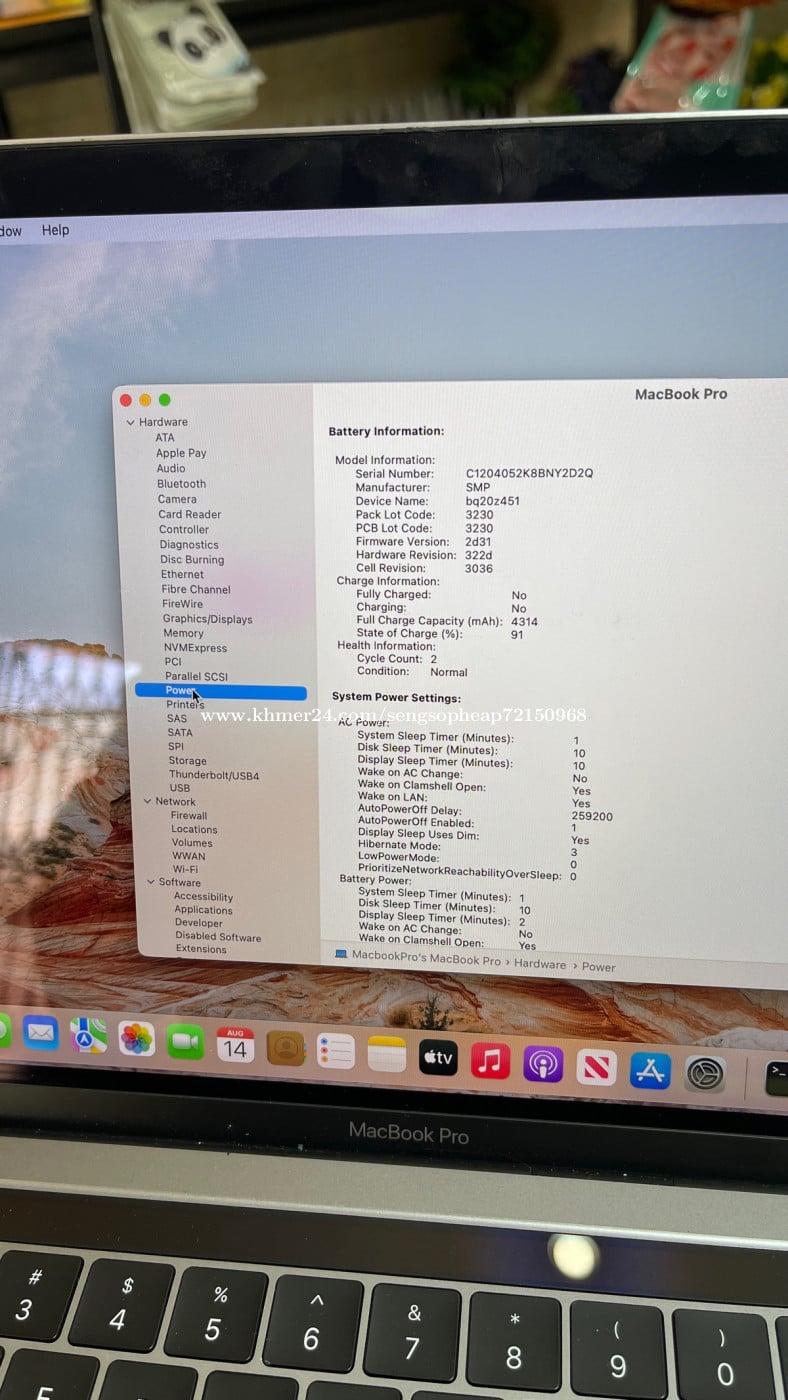Collapse the Hardware section chevron

click(130, 423)
